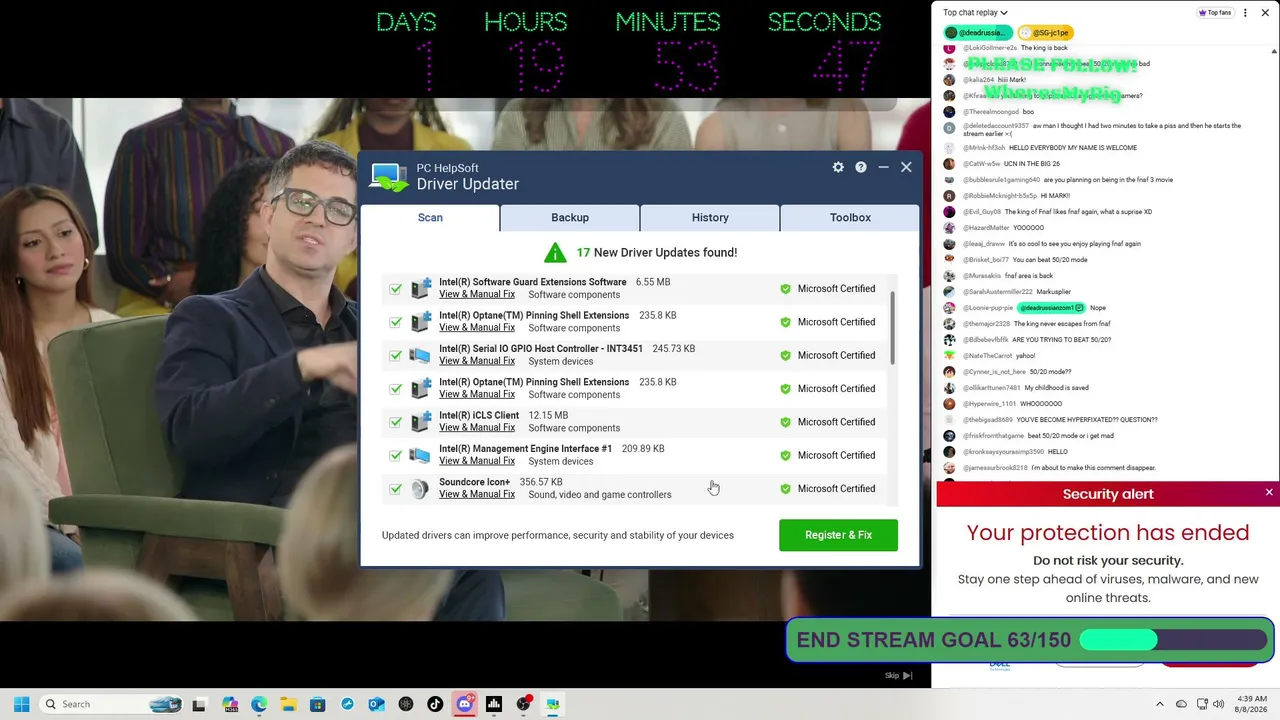The width and height of the screenshot is (1280, 720).
Task: Uncheck Intel Software Guard Extensions Software driver
Action: pos(395,289)
